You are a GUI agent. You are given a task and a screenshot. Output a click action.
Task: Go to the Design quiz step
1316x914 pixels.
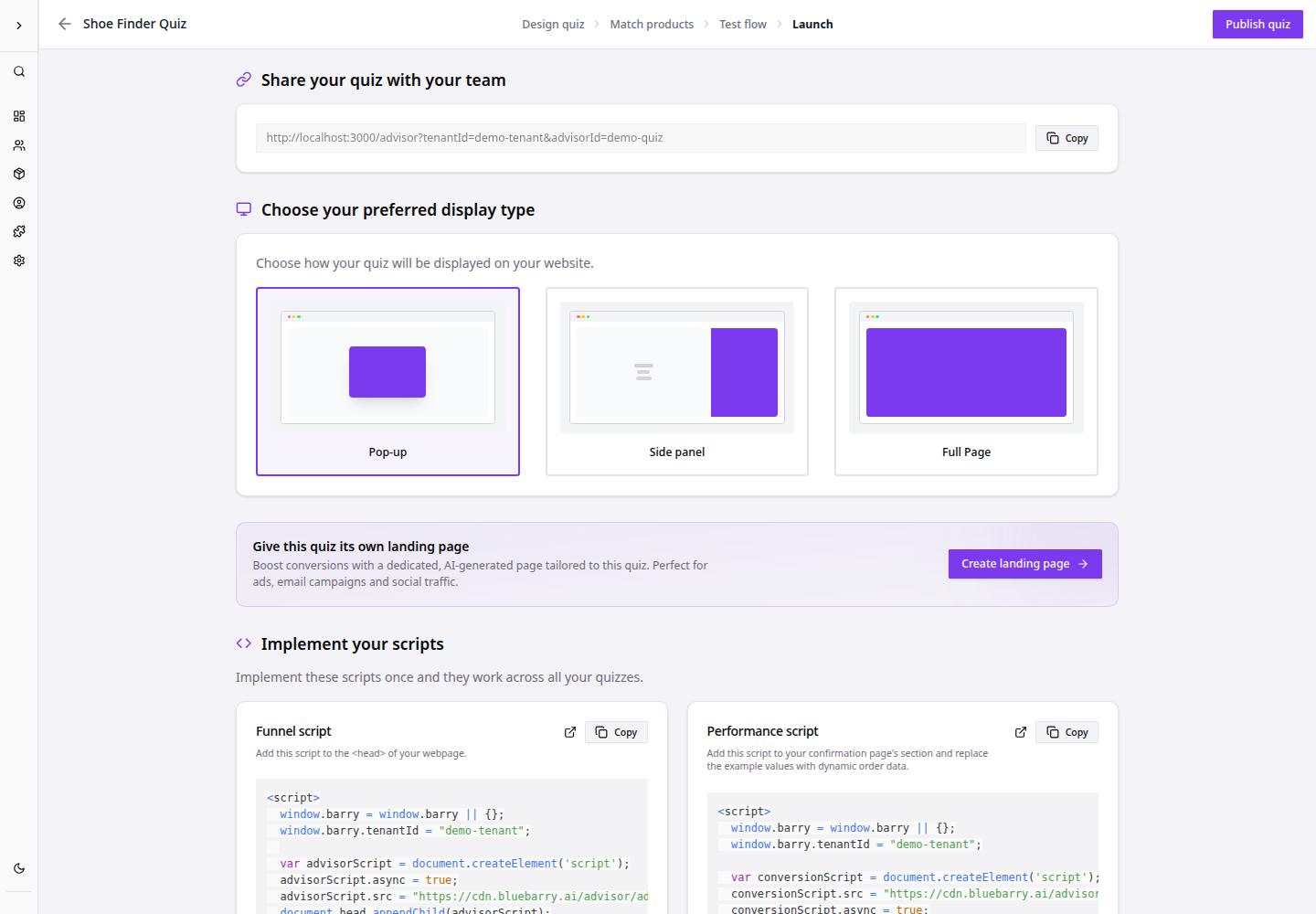[553, 25]
